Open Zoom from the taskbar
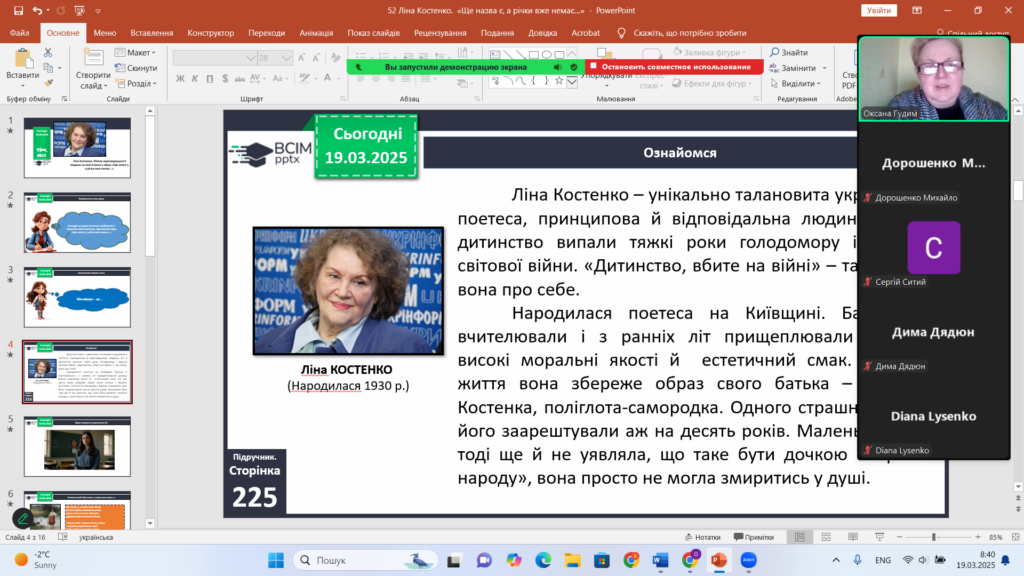Viewport: 1024px width, 576px height. [x=748, y=560]
